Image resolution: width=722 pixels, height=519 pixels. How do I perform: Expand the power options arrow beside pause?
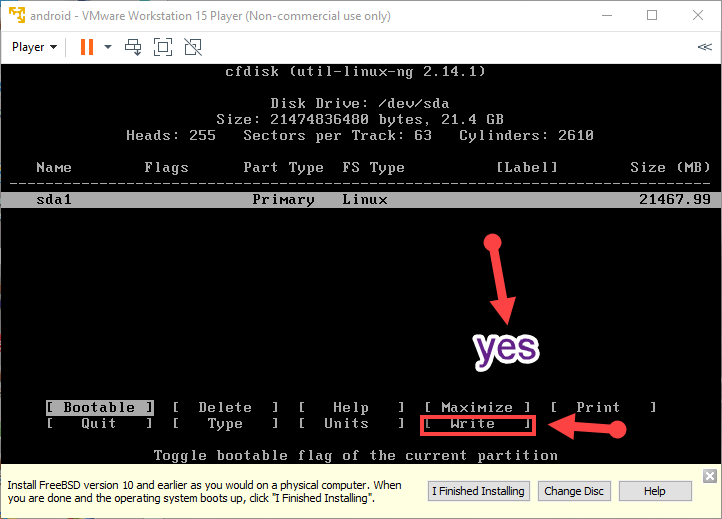coord(107,47)
